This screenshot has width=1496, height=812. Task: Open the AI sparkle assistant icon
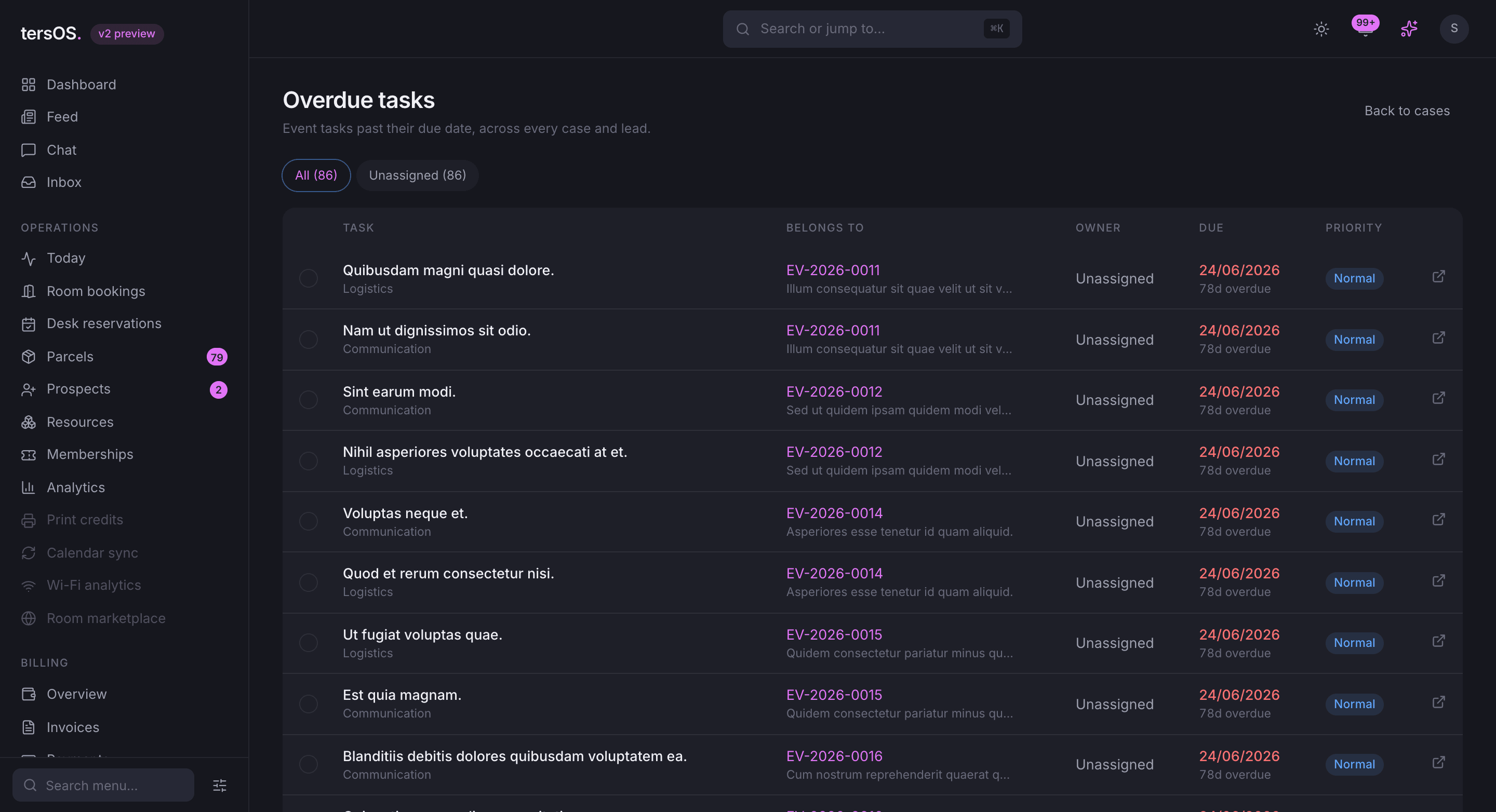[1409, 29]
